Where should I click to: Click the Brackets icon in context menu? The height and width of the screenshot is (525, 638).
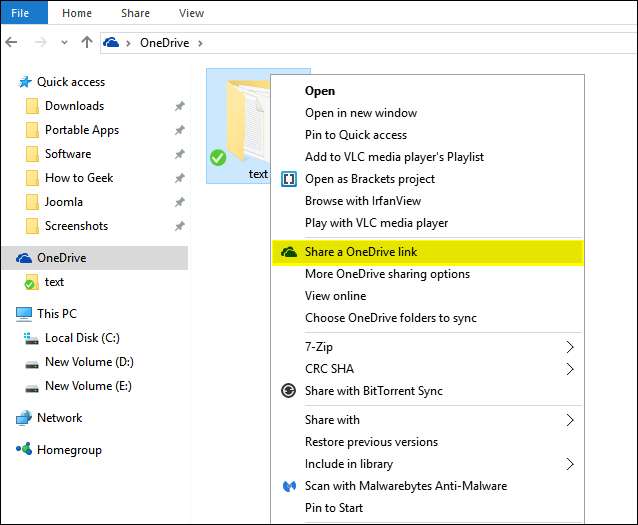290,179
